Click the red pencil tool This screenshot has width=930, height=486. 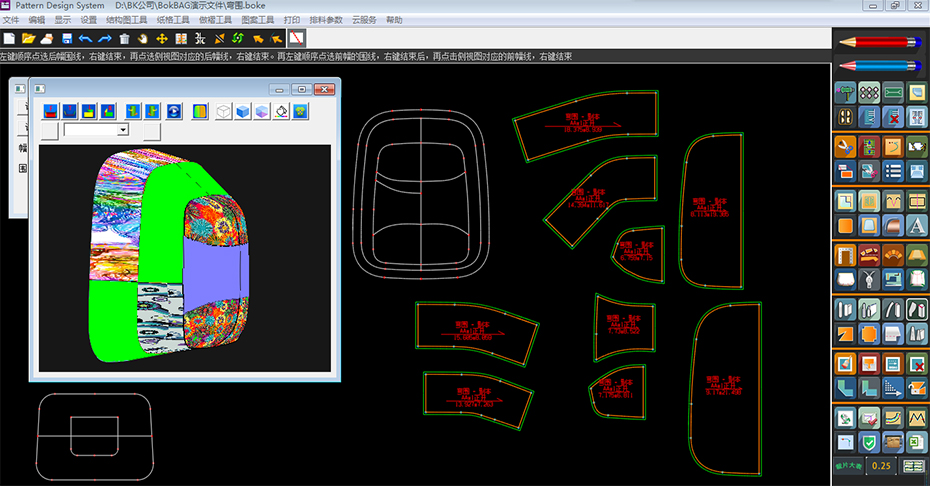882,41
